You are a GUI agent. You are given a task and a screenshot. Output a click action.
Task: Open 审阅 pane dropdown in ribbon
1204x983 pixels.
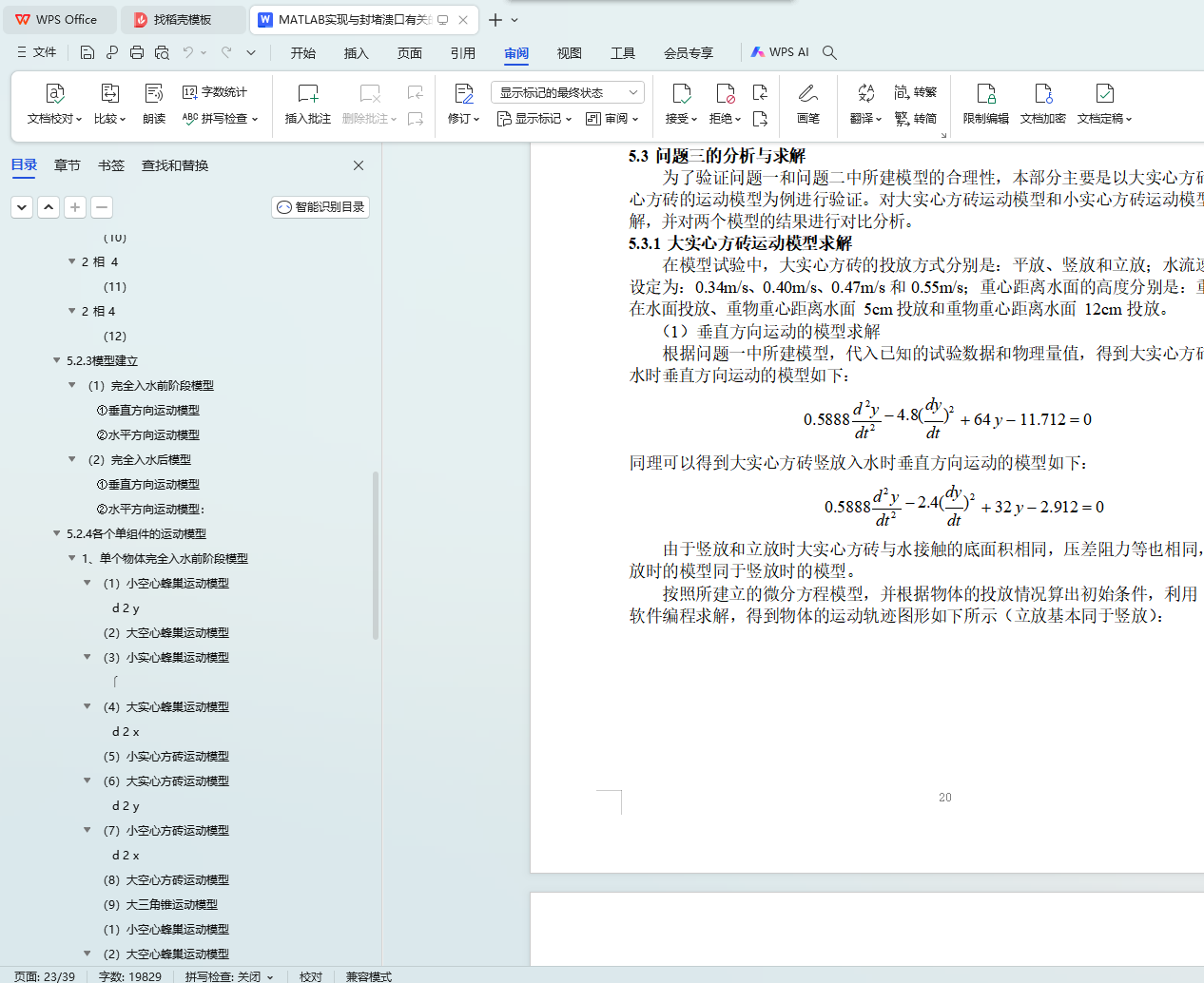(x=612, y=119)
